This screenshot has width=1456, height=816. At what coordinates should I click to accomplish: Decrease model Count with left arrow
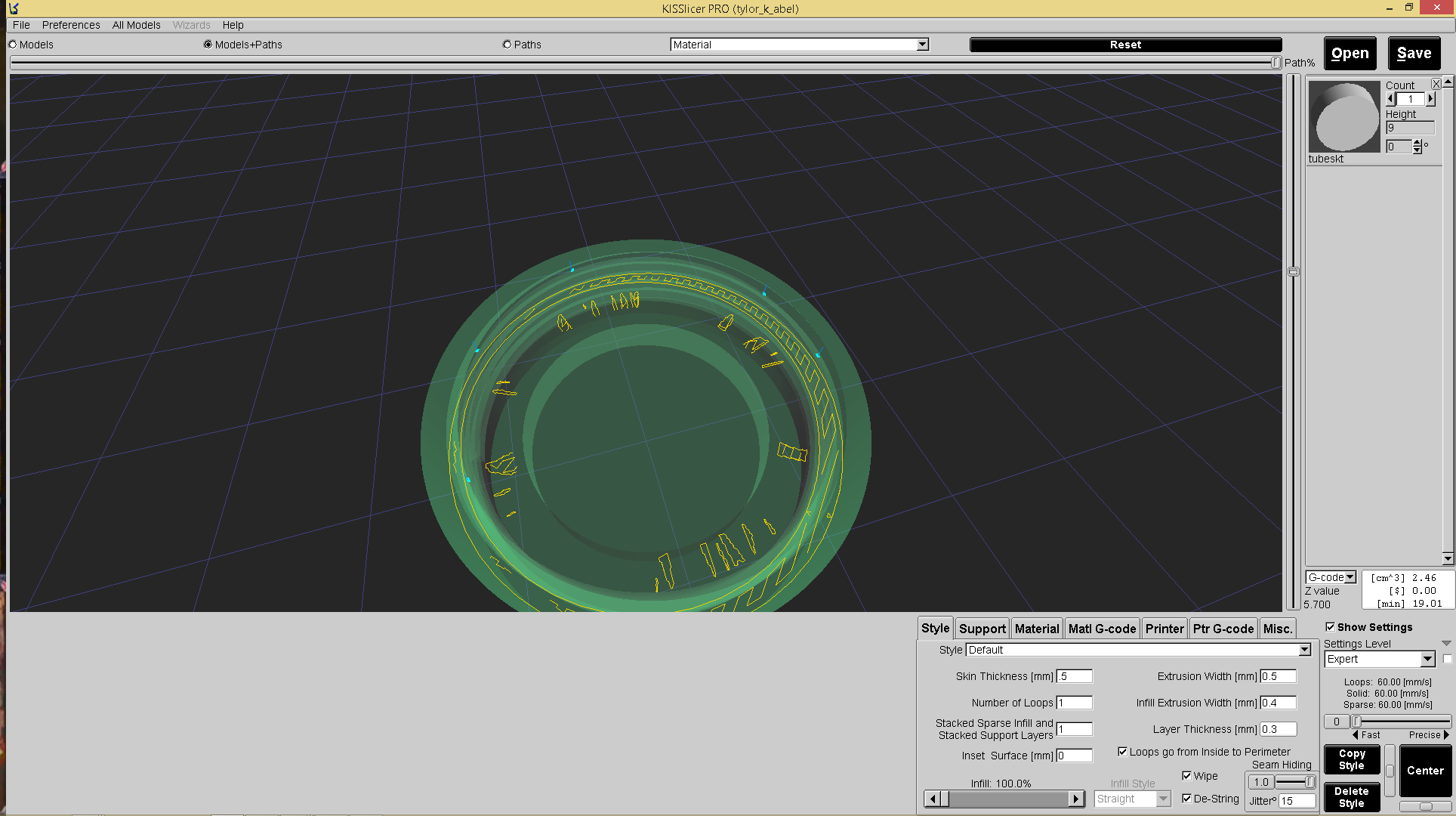click(x=1391, y=99)
